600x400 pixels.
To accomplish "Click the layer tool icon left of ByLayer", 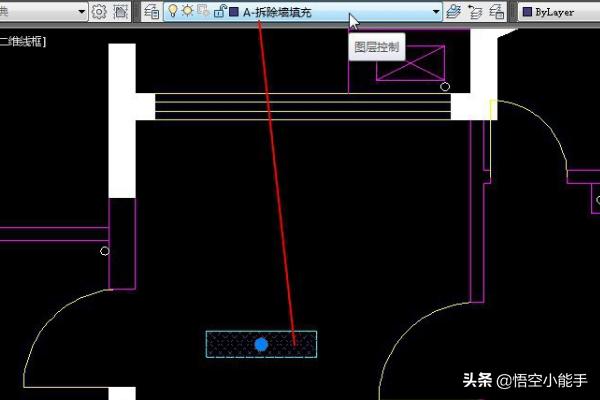I will click(497, 12).
